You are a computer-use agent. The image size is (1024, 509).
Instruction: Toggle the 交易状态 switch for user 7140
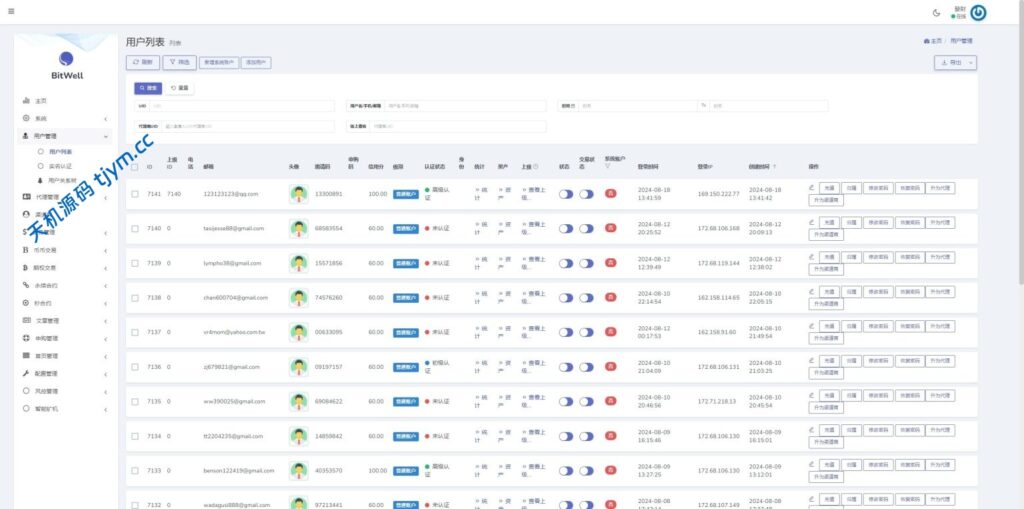click(x=587, y=229)
